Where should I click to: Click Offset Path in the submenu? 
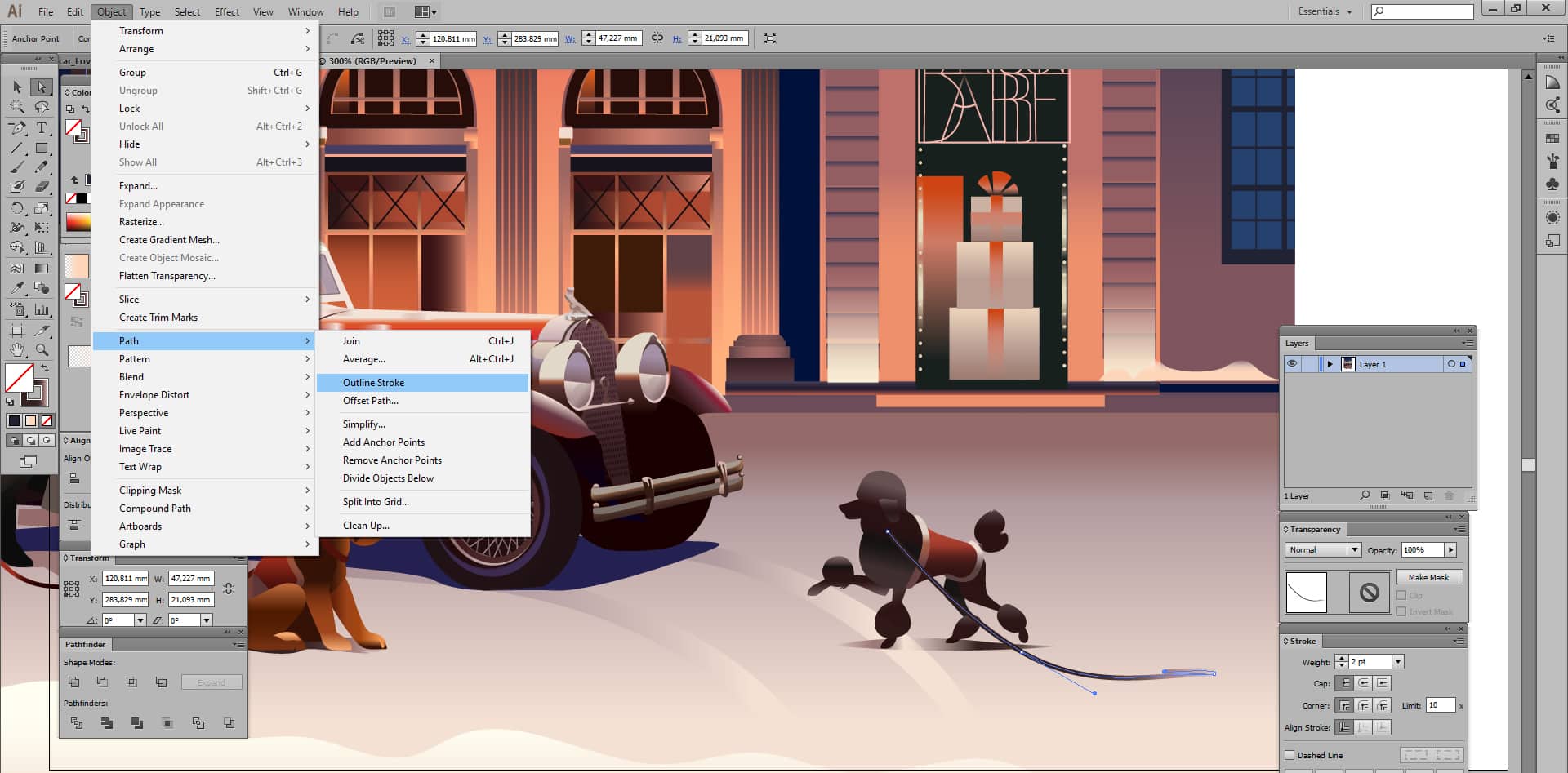(x=371, y=401)
